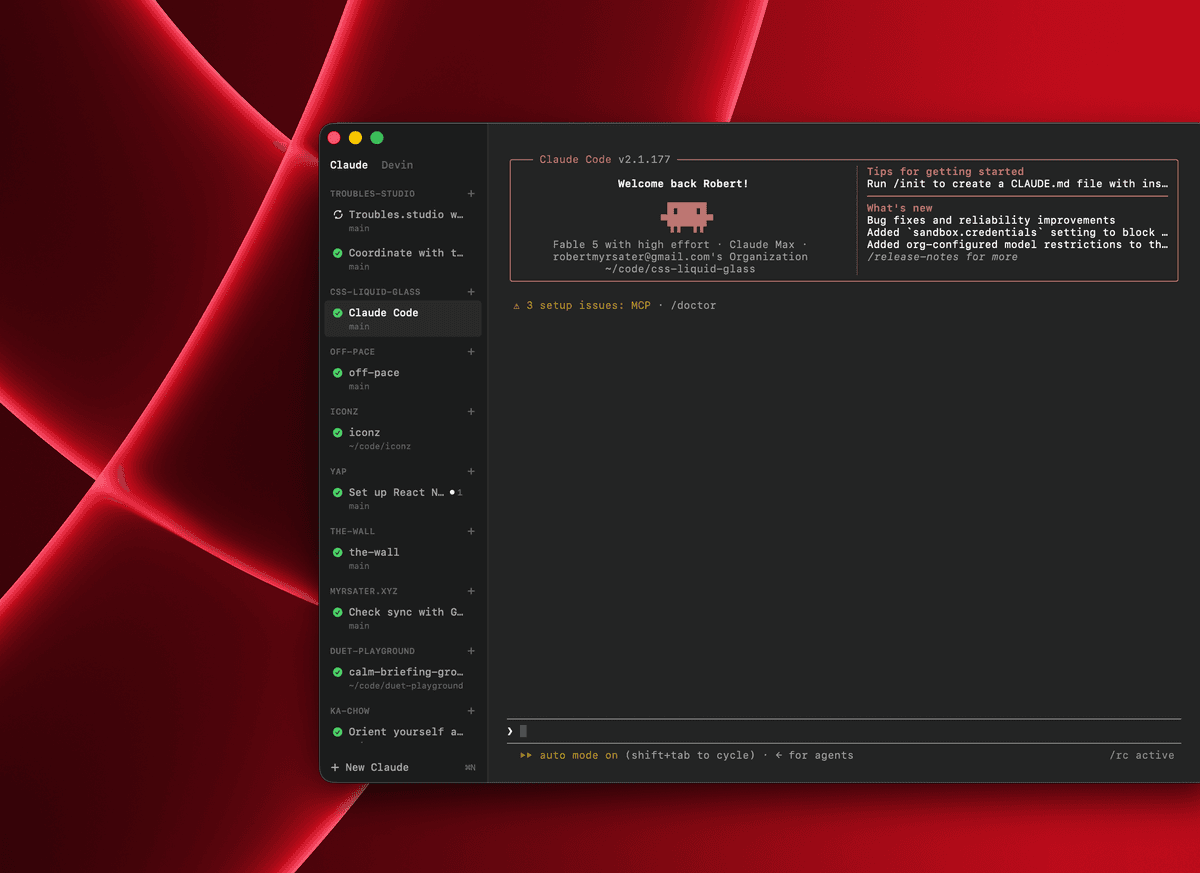
Task: Click the /doctor command text
Action: [693, 305]
